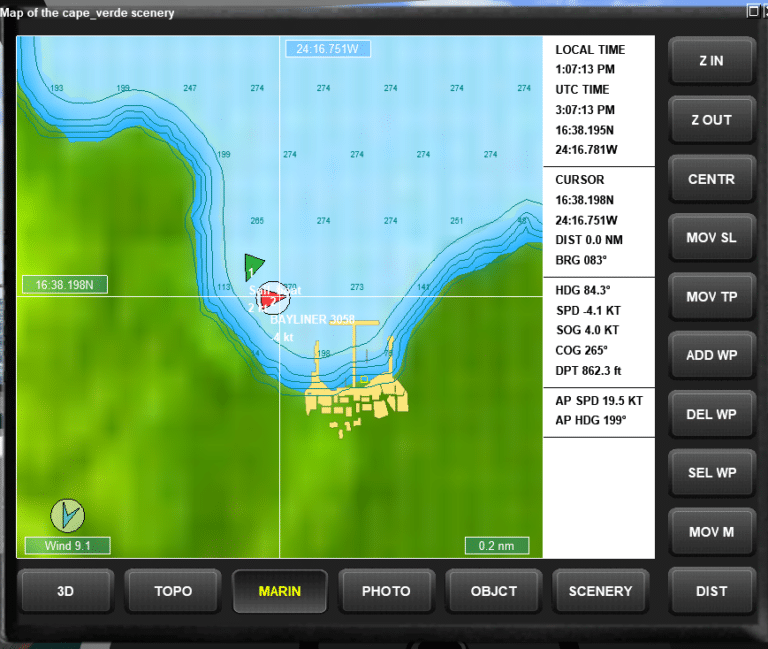Choose SEL WP to select waypoint
768x649 pixels.
coord(711,473)
